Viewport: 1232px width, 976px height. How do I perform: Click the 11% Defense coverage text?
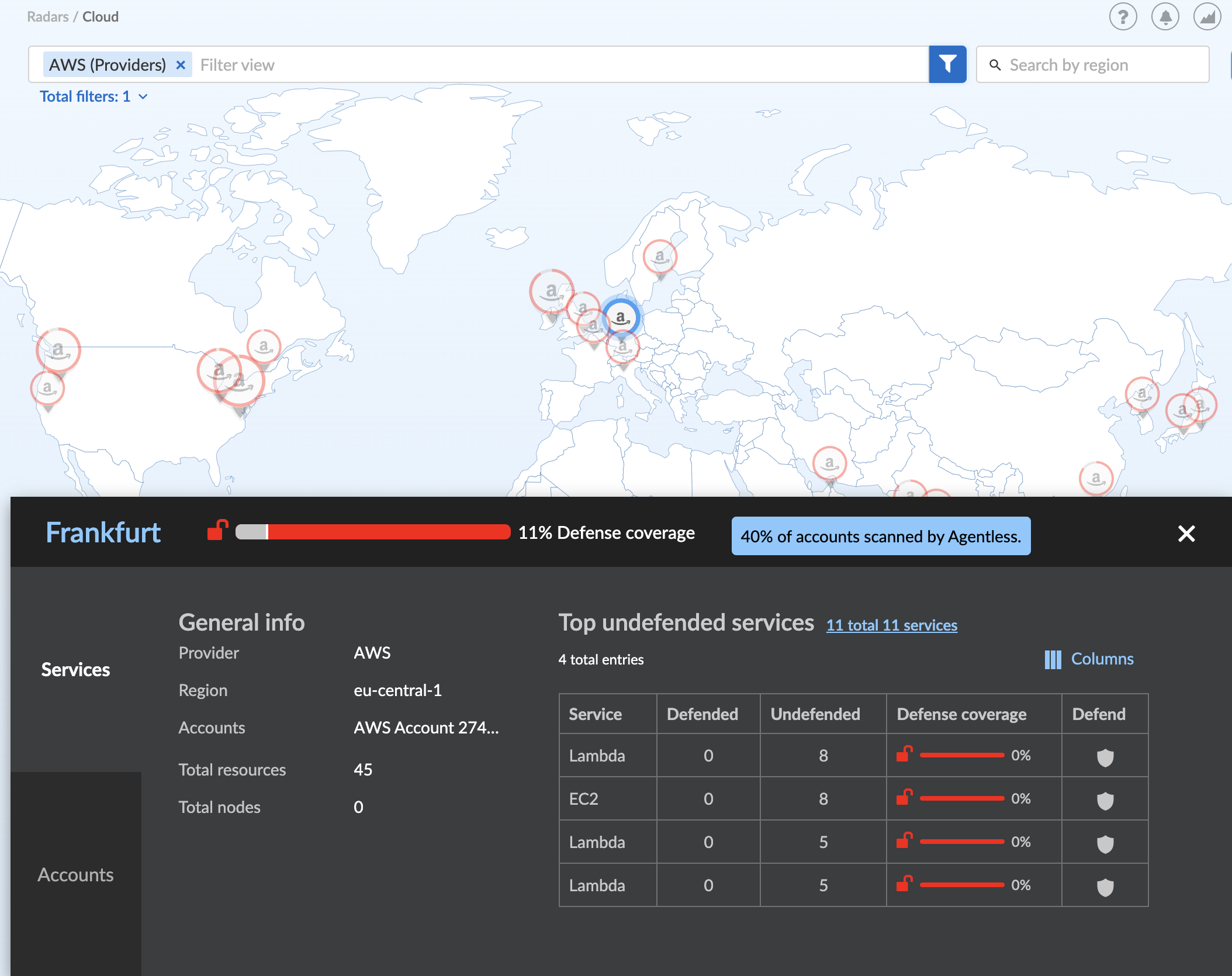tap(606, 532)
